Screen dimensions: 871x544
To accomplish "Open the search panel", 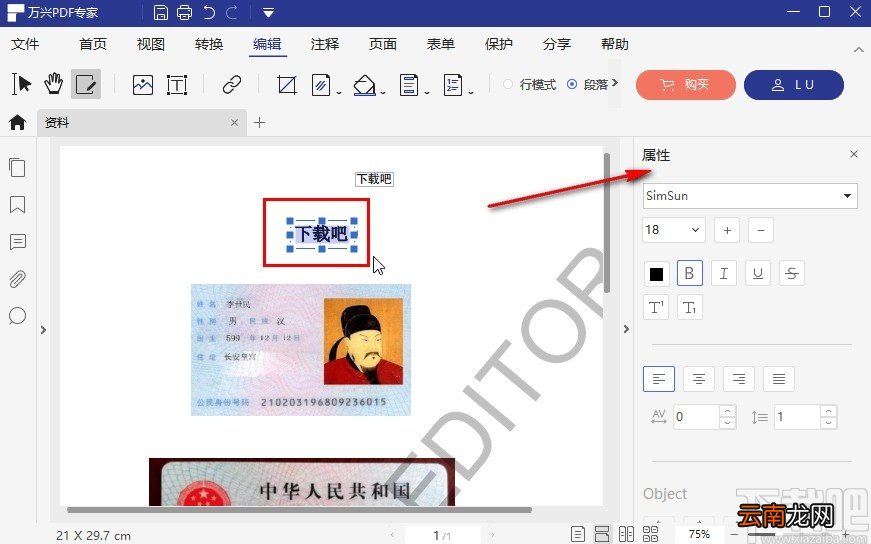I will [17, 316].
